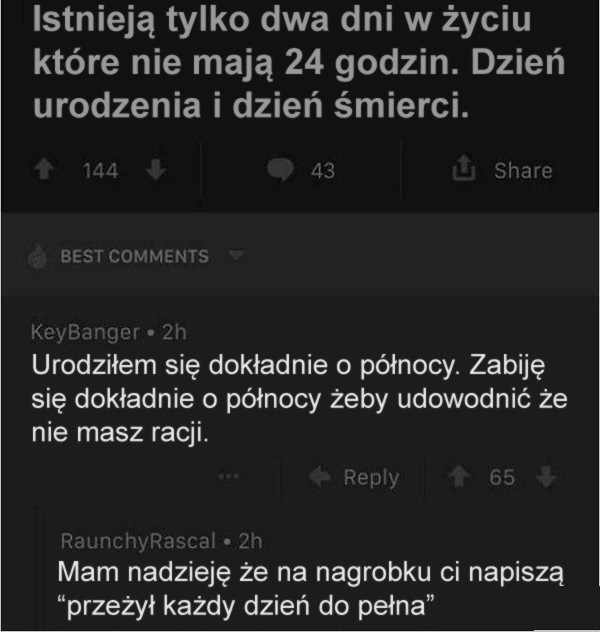
Task: Upvote the post with 144 points
Action: coord(45,171)
